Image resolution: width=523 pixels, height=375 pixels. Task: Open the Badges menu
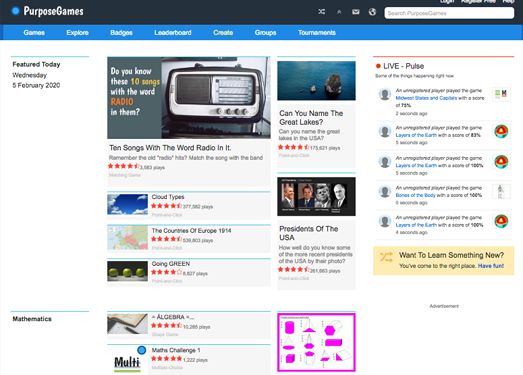pos(121,32)
